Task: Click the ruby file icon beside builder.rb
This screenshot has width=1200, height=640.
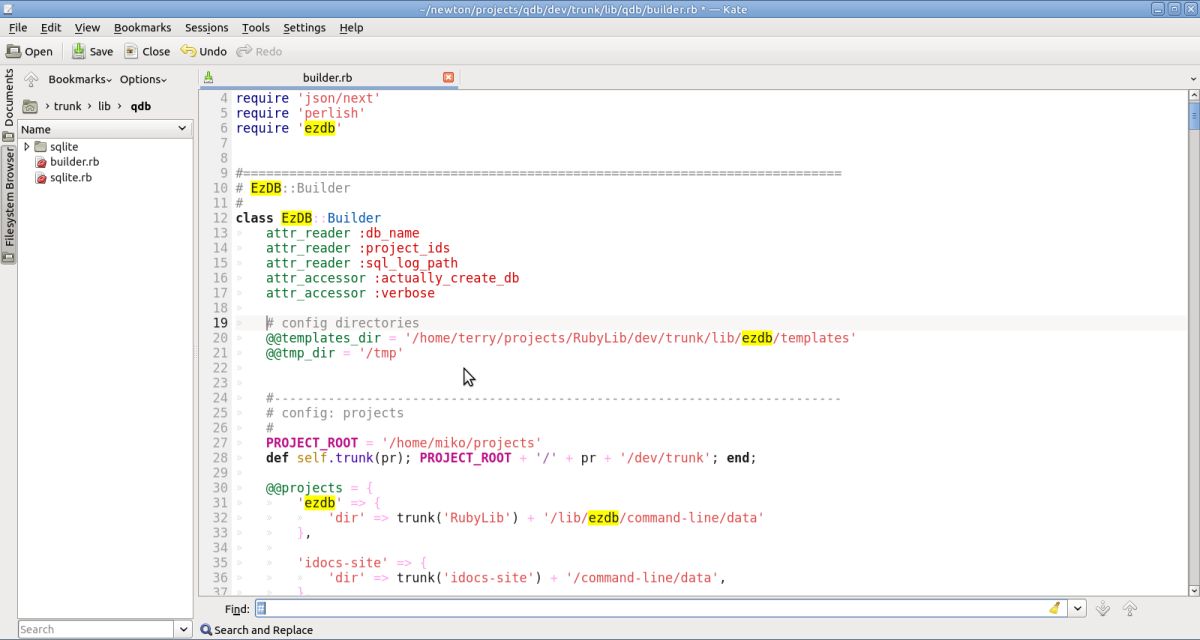Action: pos(41,162)
